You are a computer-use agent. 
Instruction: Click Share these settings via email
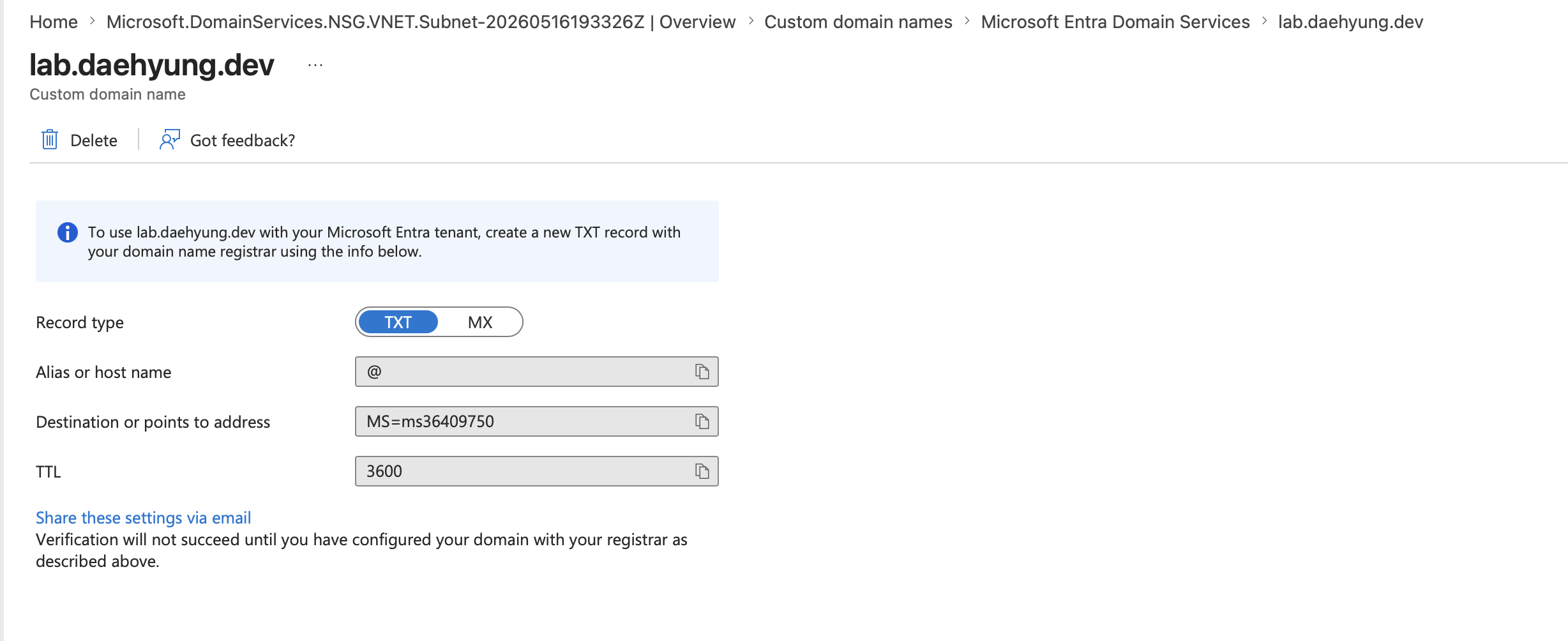143,518
